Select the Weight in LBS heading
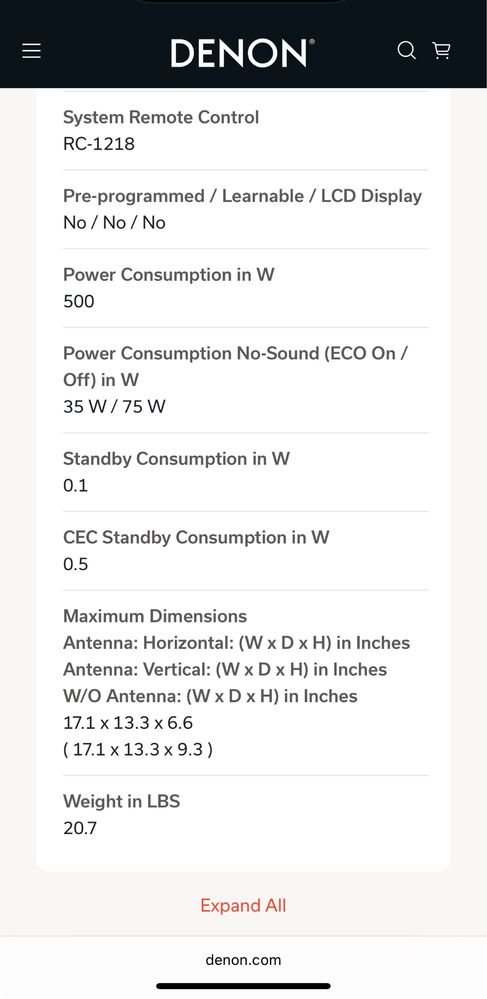 (x=122, y=801)
